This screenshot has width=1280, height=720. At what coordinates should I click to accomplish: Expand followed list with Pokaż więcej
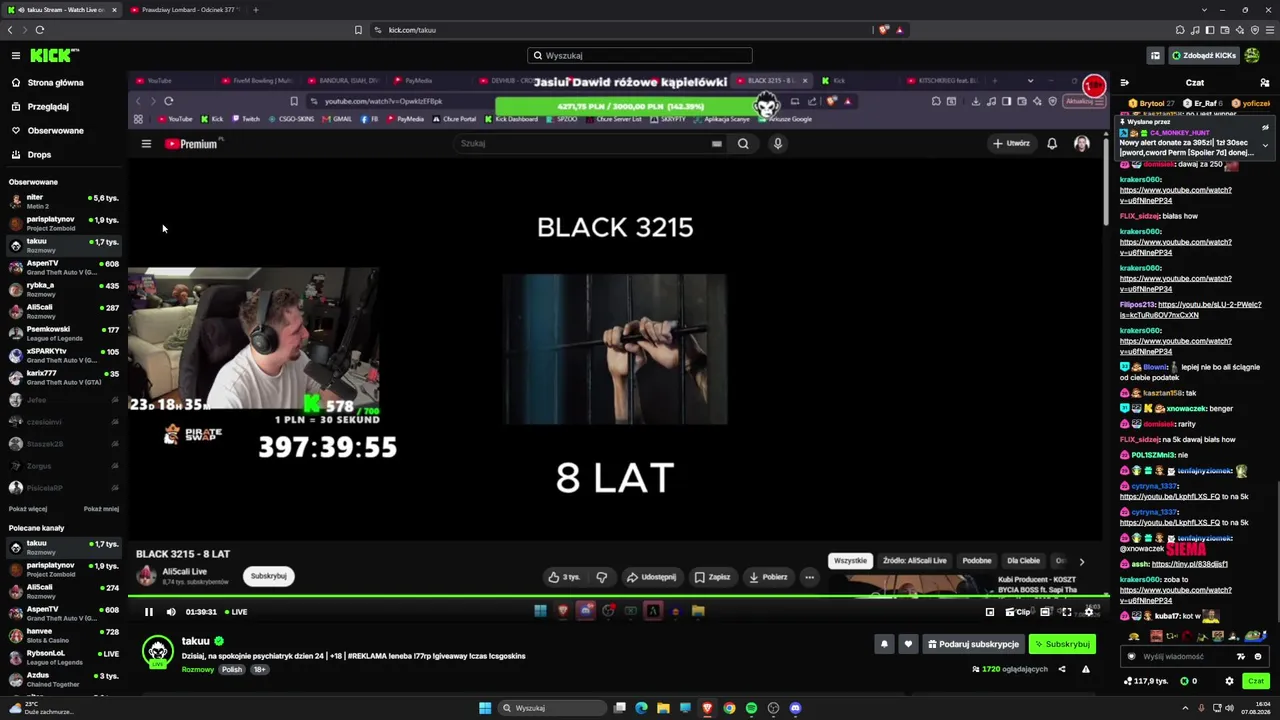pyautogui.click(x=28, y=509)
